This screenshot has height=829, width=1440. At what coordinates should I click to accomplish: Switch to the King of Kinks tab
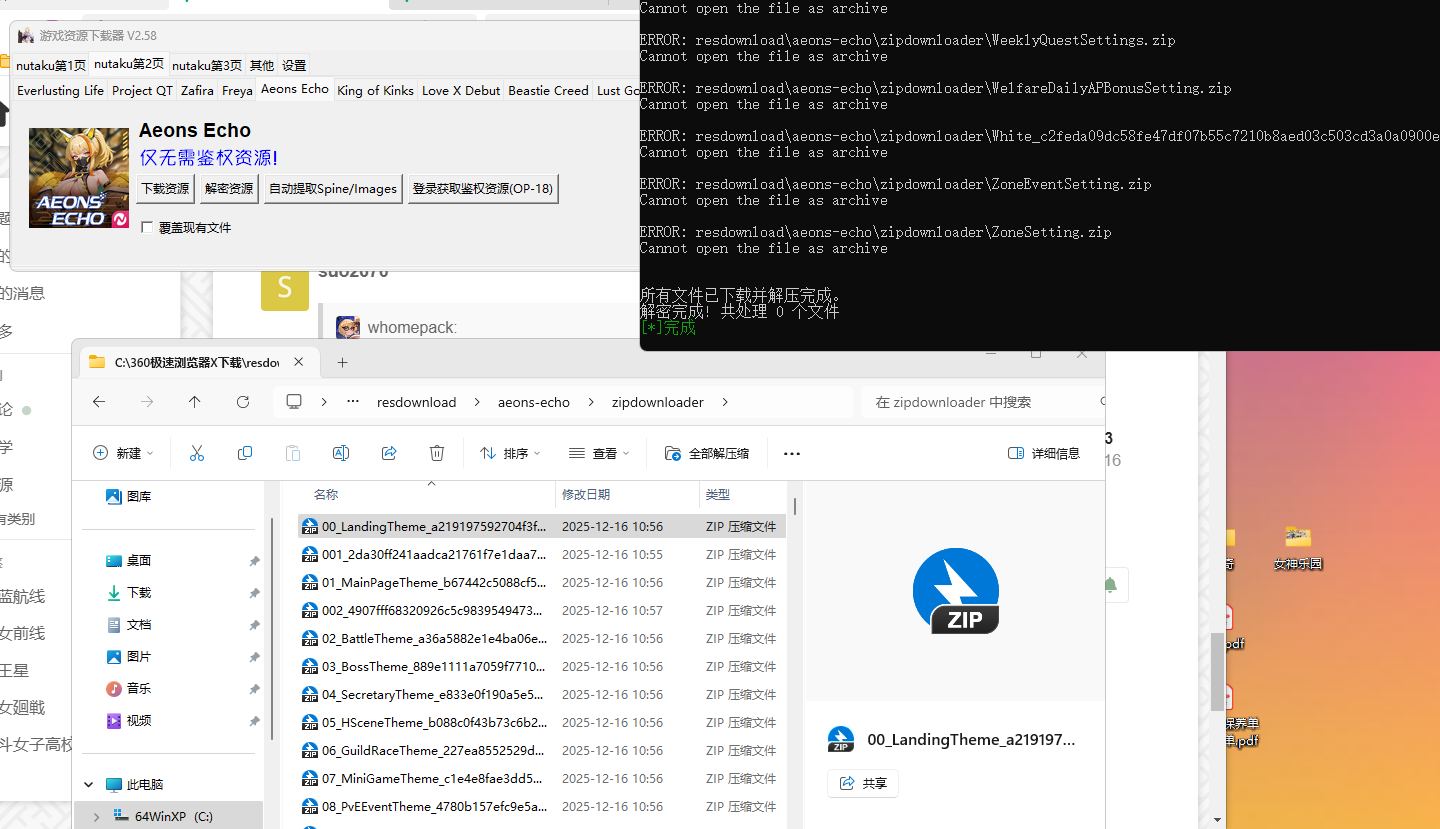click(x=375, y=90)
